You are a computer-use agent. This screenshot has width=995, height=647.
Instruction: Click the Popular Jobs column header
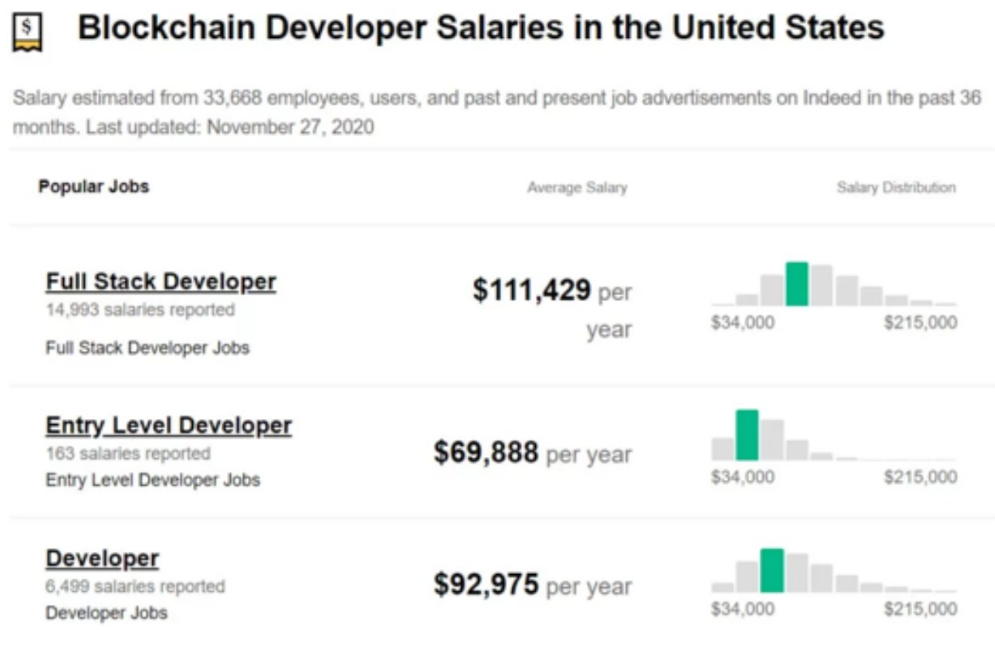(x=94, y=186)
